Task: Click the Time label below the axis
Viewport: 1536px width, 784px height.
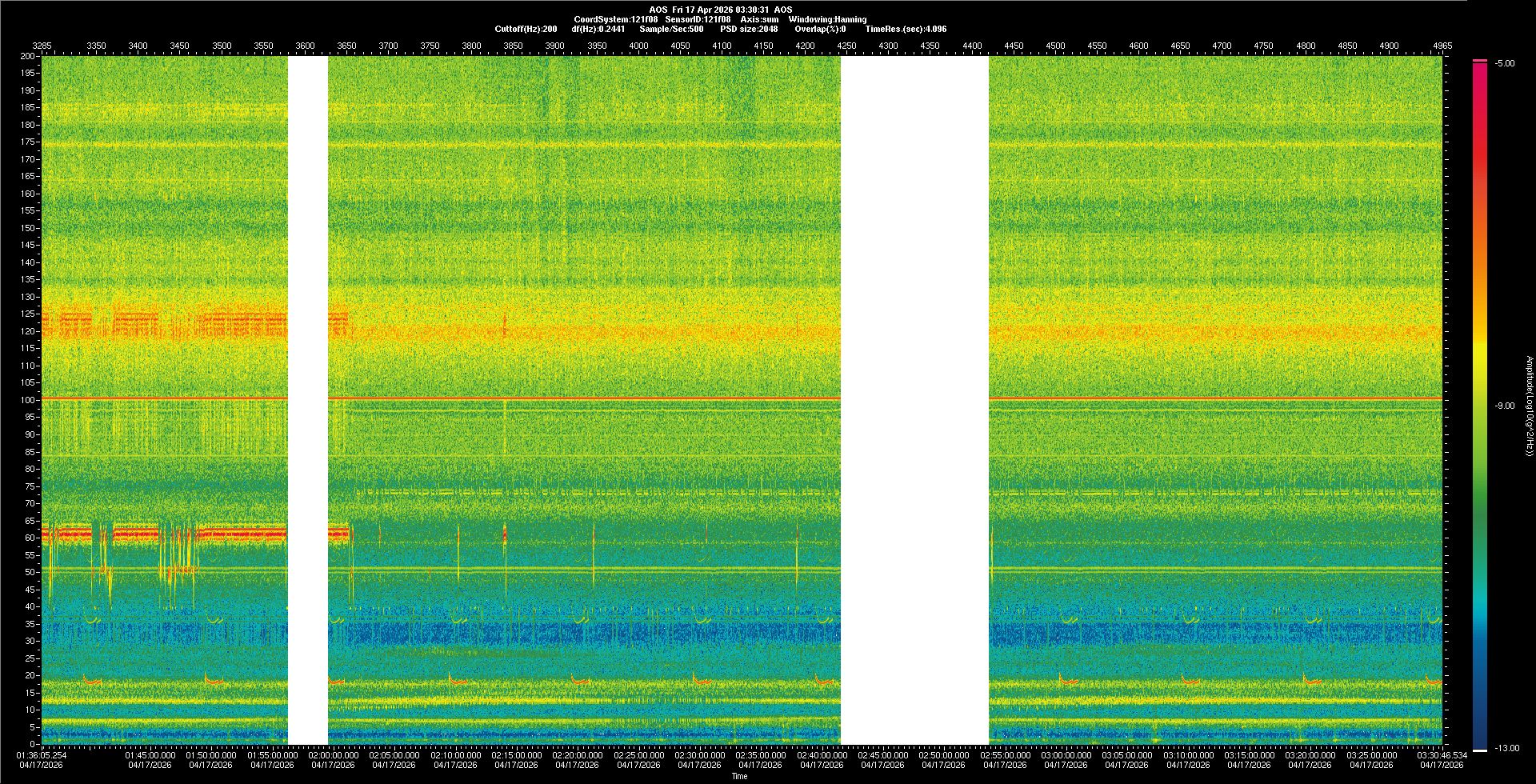Action: click(739, 776)
